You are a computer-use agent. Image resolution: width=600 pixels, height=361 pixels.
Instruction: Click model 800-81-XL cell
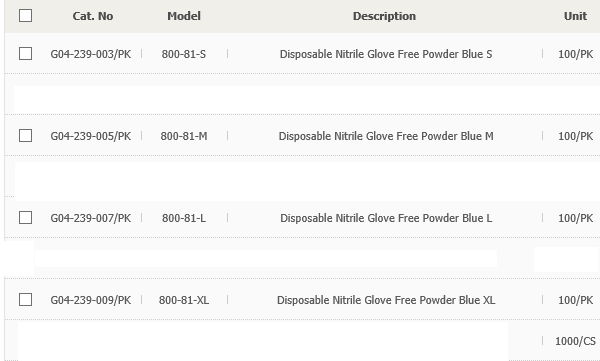pyautogui.click(x=184, y=300)
